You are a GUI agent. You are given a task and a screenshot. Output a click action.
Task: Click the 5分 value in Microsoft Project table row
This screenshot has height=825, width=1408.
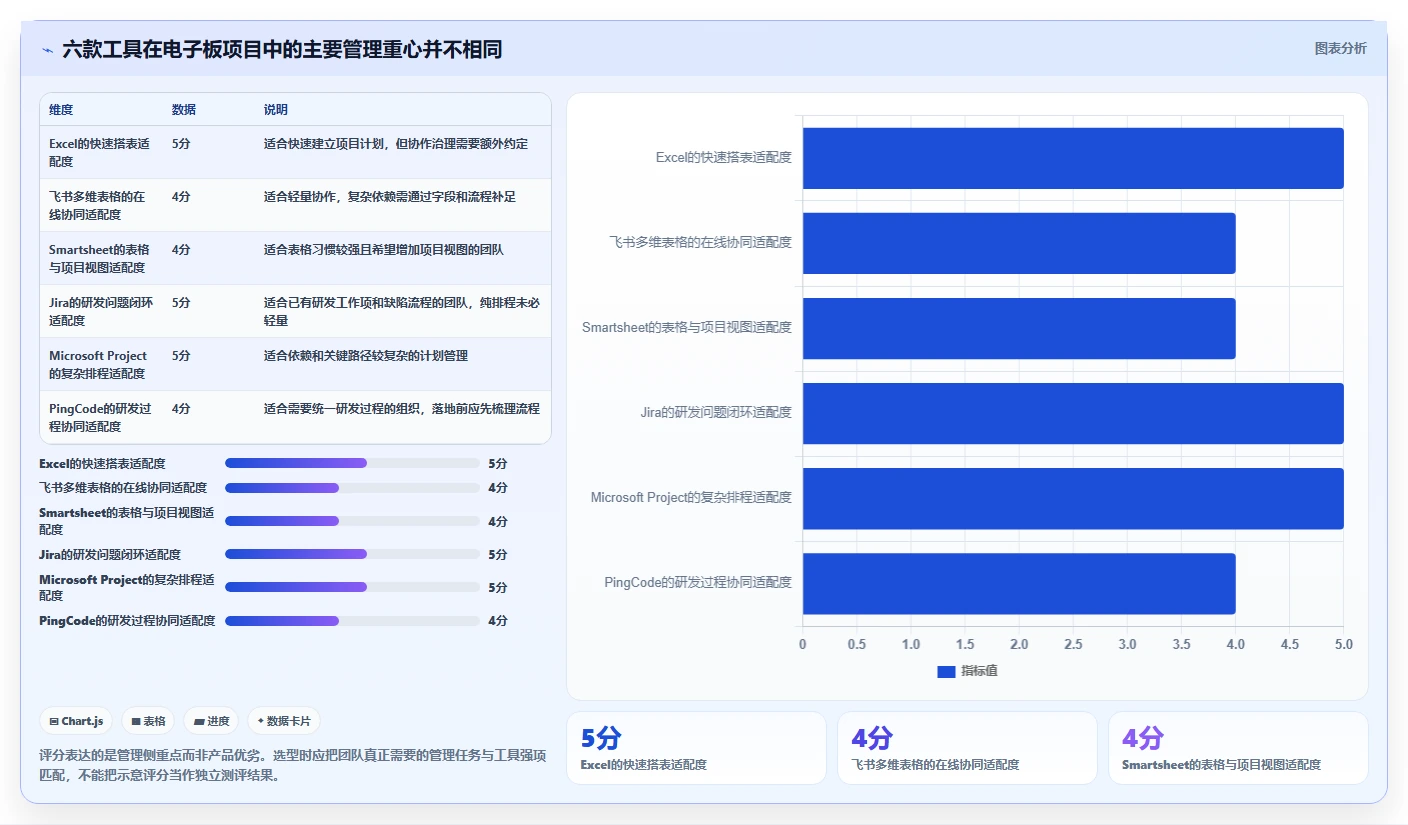coord(181,356)
